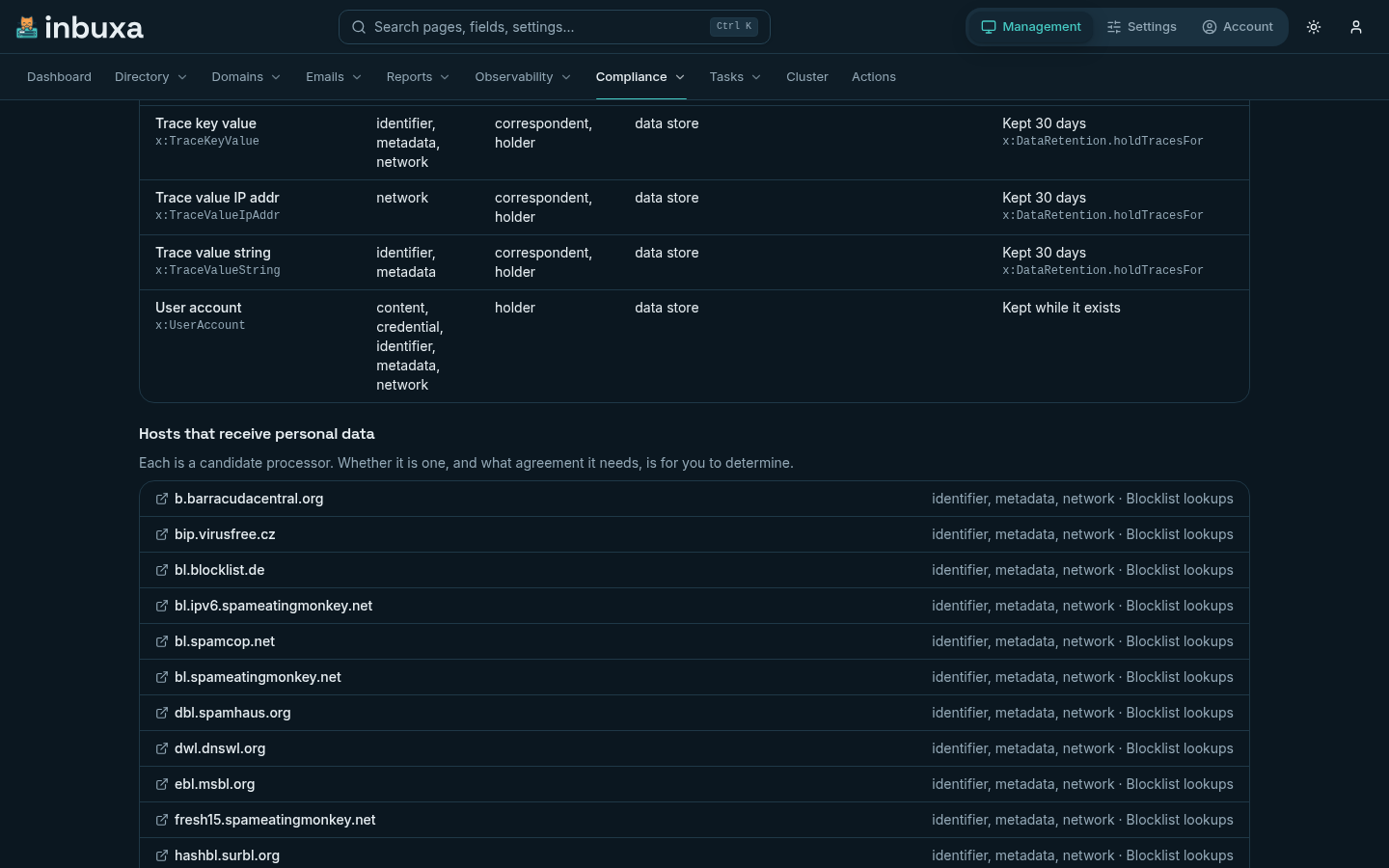Open external link icon for dbl.spamhaus.org
The height and width of the screenshot is (868, 1389).
[x=162, y=713]
